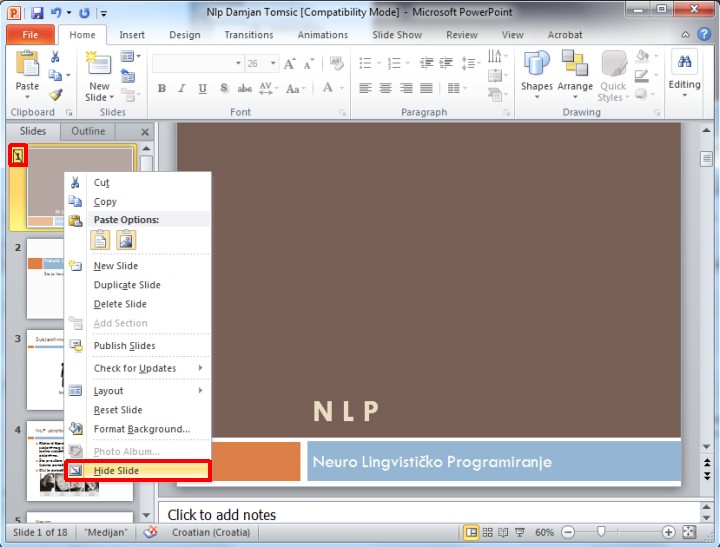Open the Transitions ribbon tab
Viewport: 720px width, 547px height.
point(249,35)
